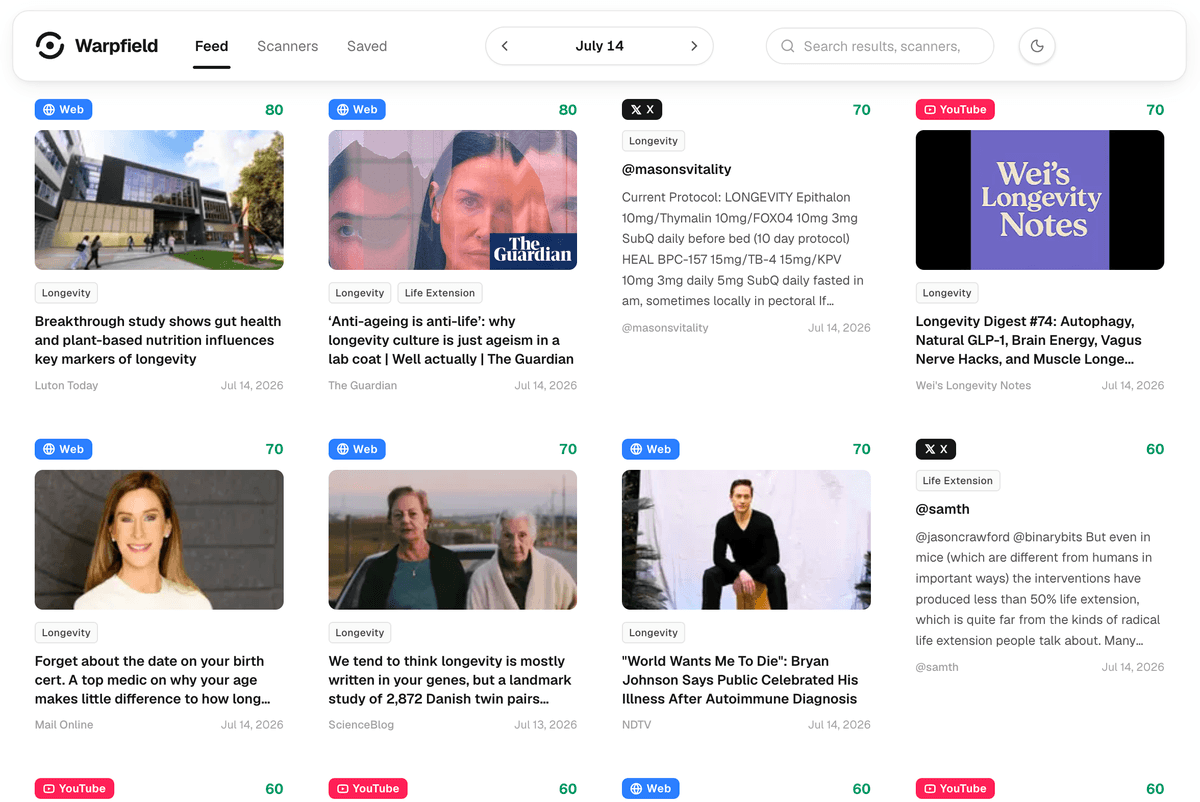Go to next date with right chevron
This screenshot has width=1200, height=802.
pyautogui.click(x=694, y=46)
